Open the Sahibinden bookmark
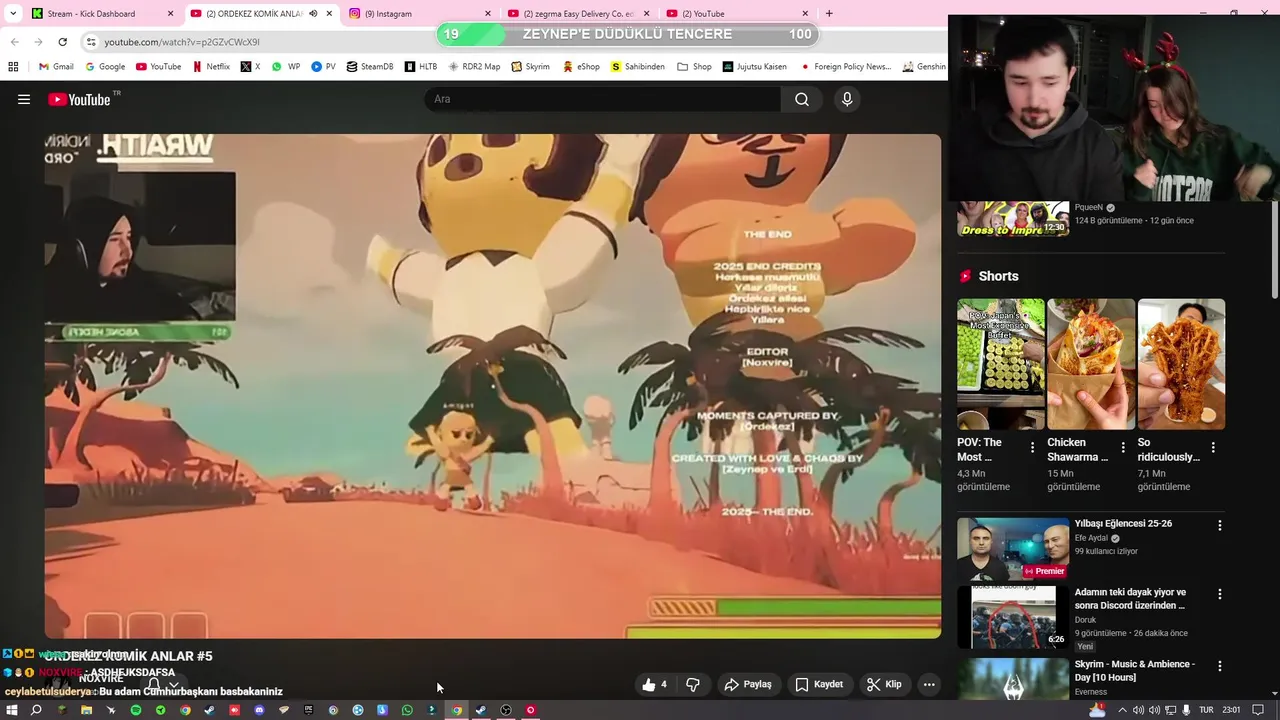 (x=638, y=66)
